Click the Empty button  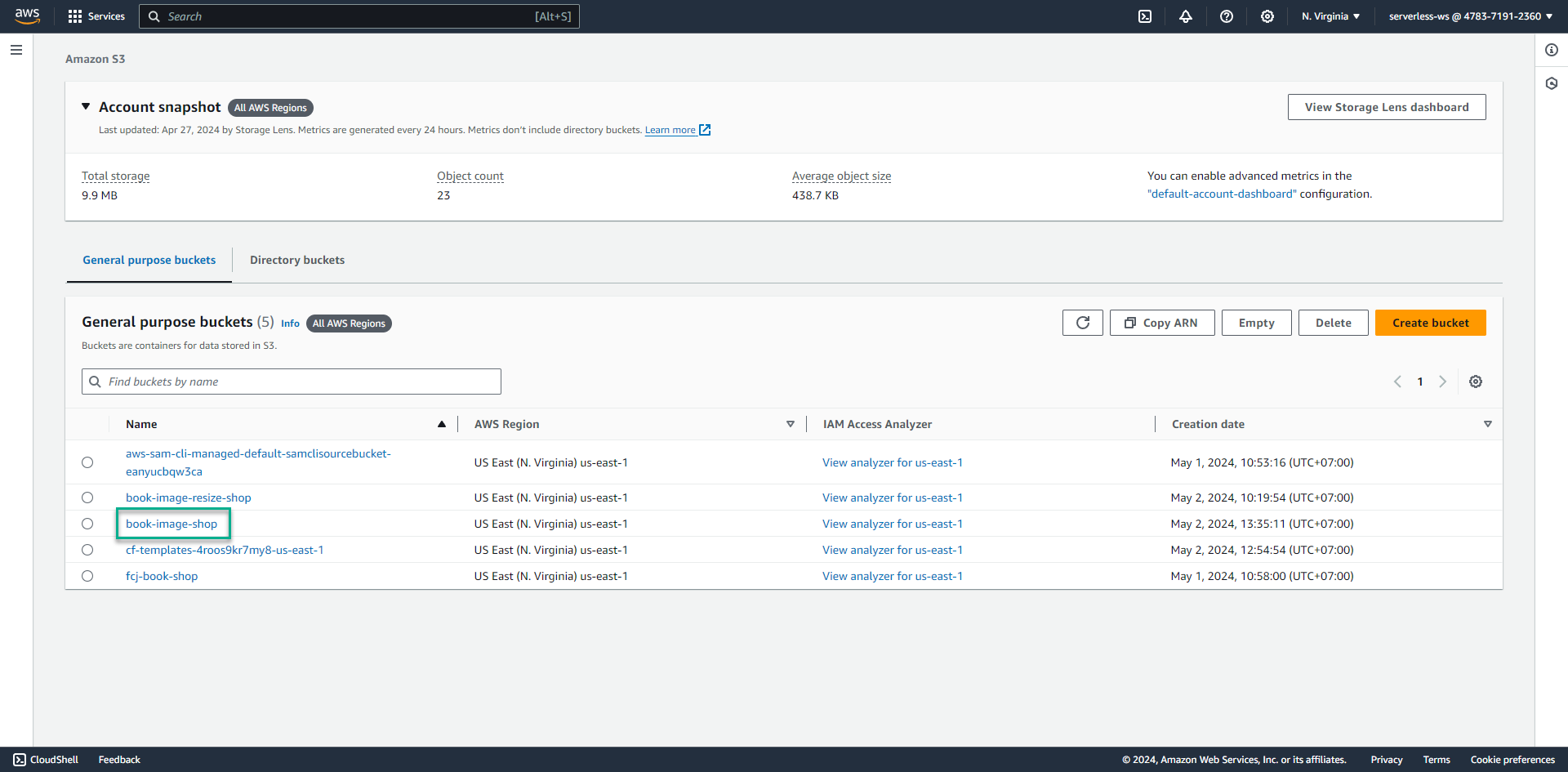tap(1256, 323)
